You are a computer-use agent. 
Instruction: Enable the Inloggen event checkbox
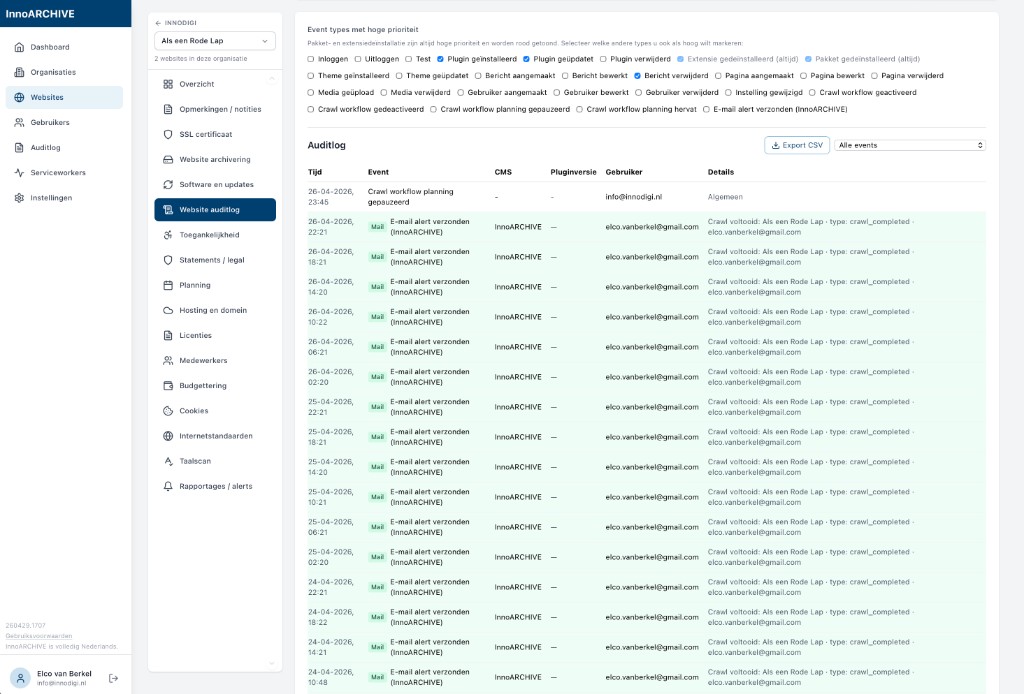click(x=311, y=59)
